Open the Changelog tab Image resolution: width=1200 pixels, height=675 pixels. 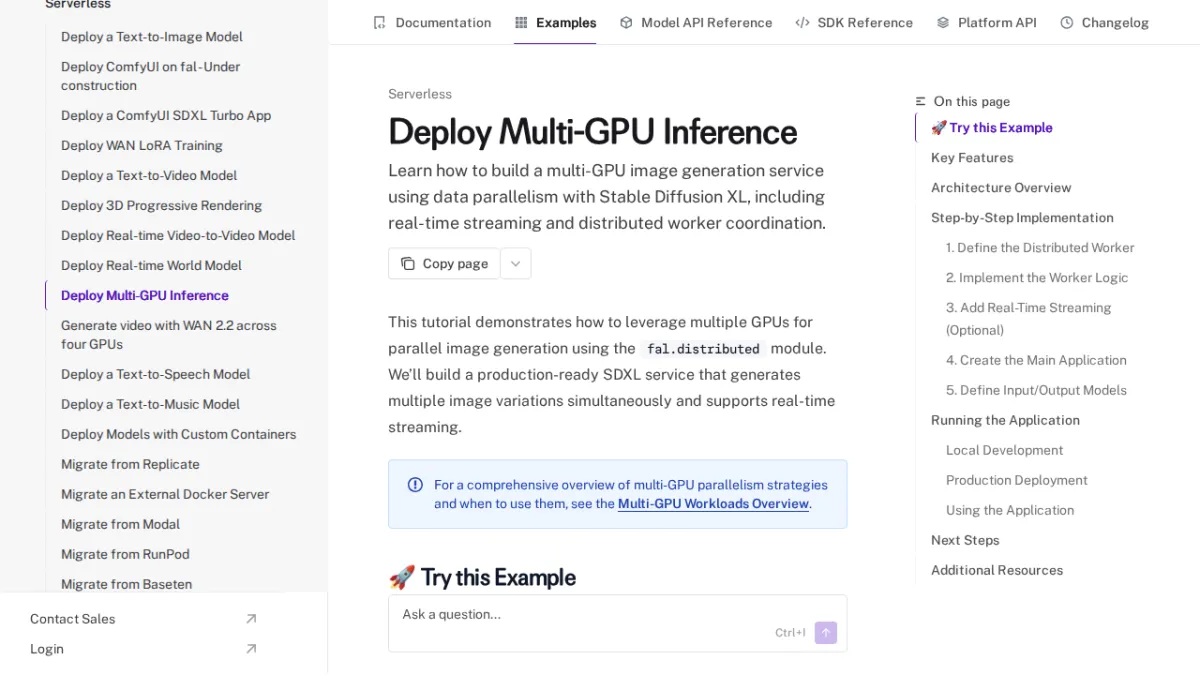point(1105,22)
